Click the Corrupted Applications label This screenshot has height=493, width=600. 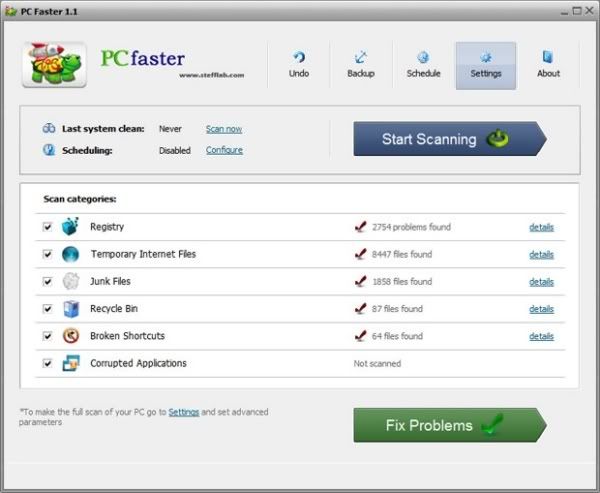tap(139, 363)
